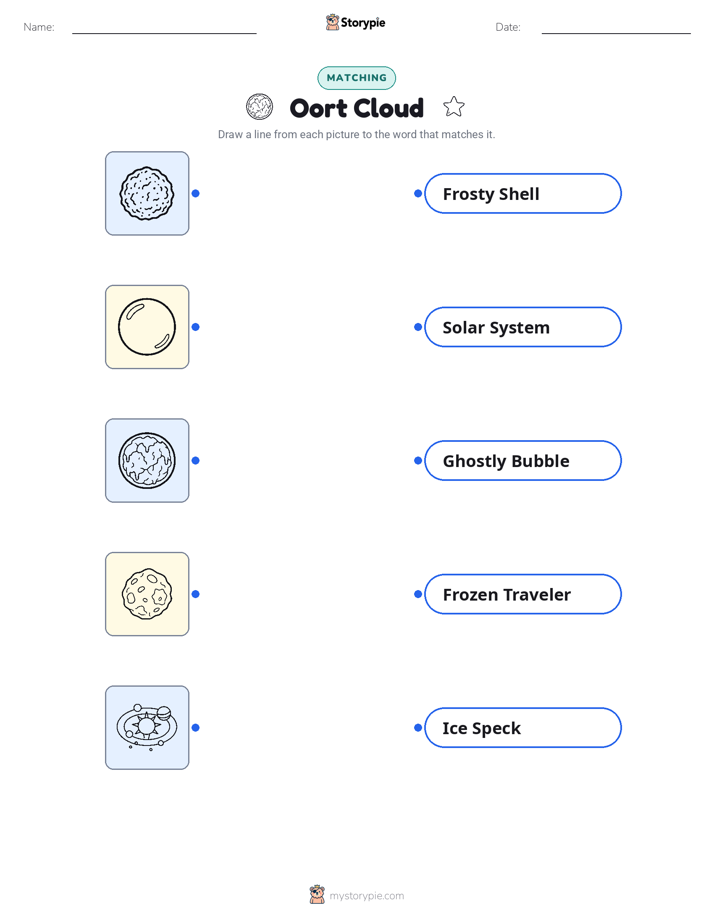The width and height of the screenshot is (714, 924).
Task: Click the Storypie bear logo at top
Action: click(x=332, y=22)
